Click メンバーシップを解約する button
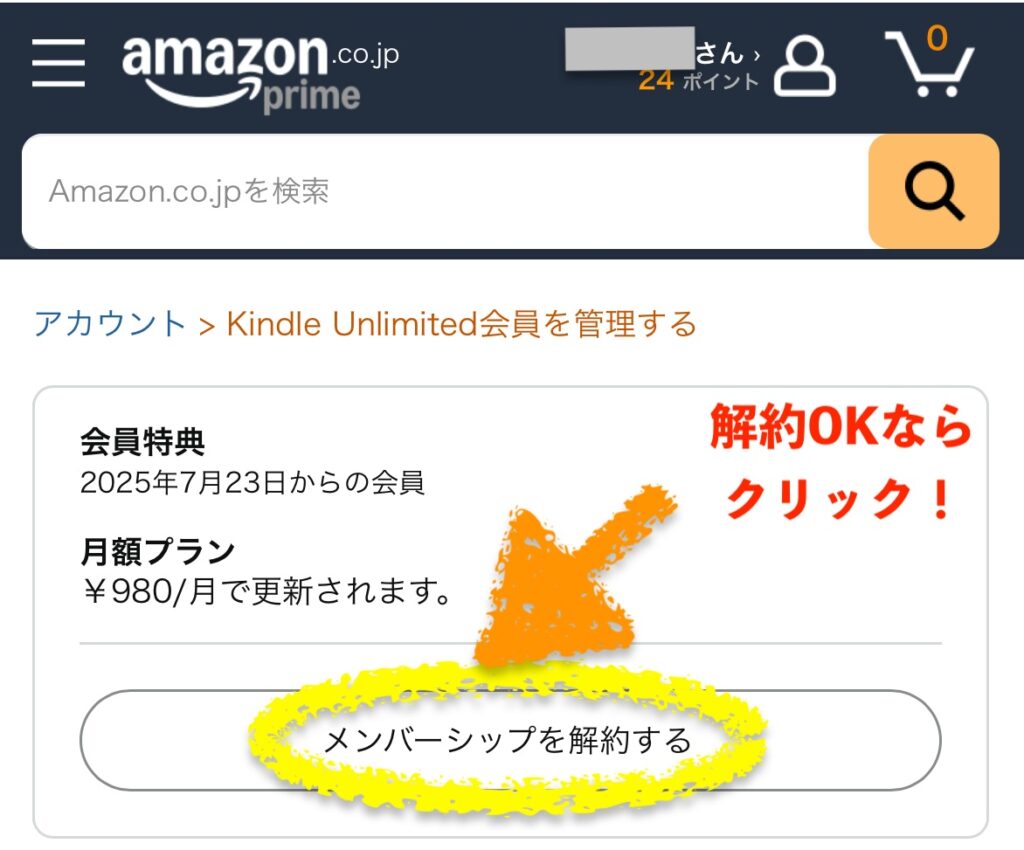Viewport: 1024px width, 850px height. pyautogui.click(x=510, y=740)
